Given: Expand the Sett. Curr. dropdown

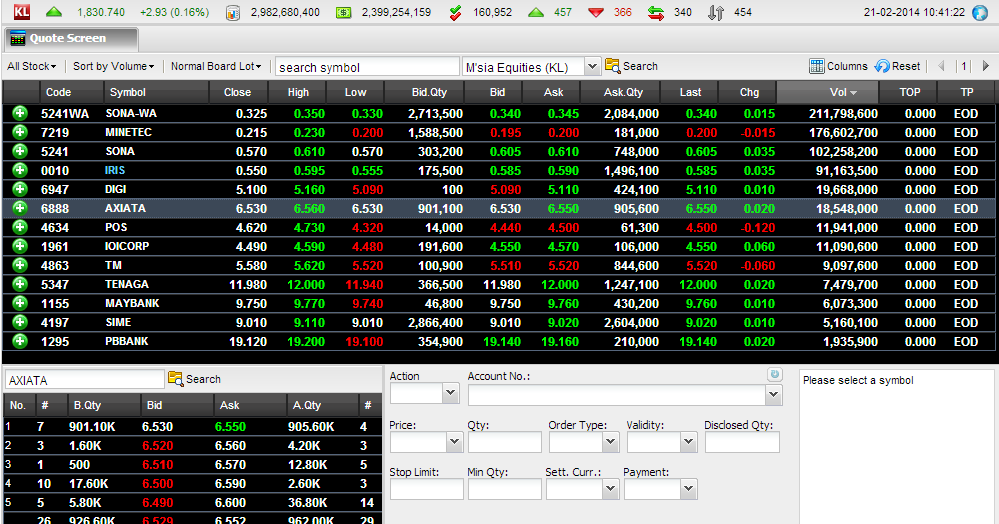Looking at the screenshot, I should pos(610,489).
